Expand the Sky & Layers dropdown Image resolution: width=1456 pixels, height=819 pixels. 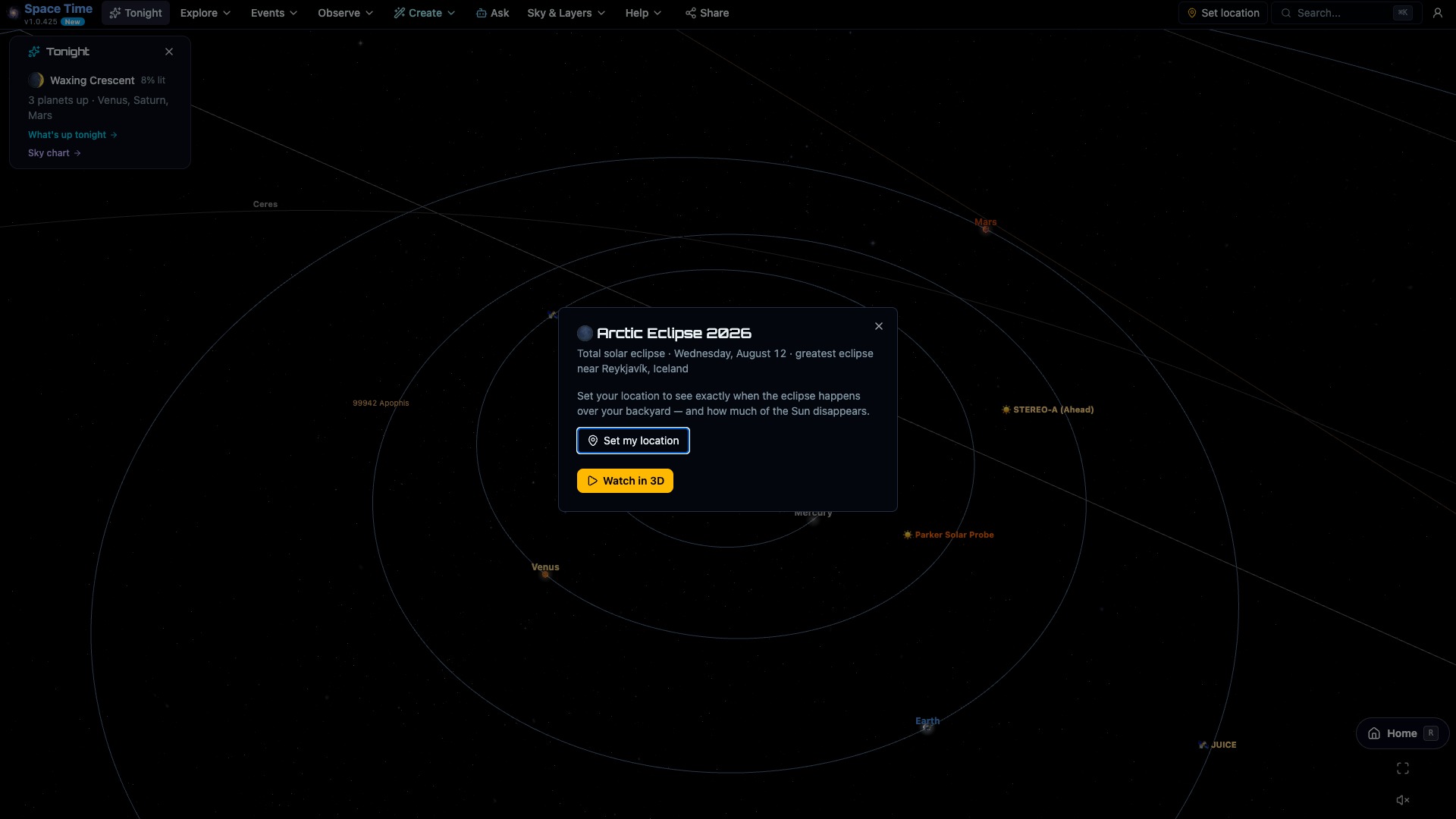pos(566,13)
